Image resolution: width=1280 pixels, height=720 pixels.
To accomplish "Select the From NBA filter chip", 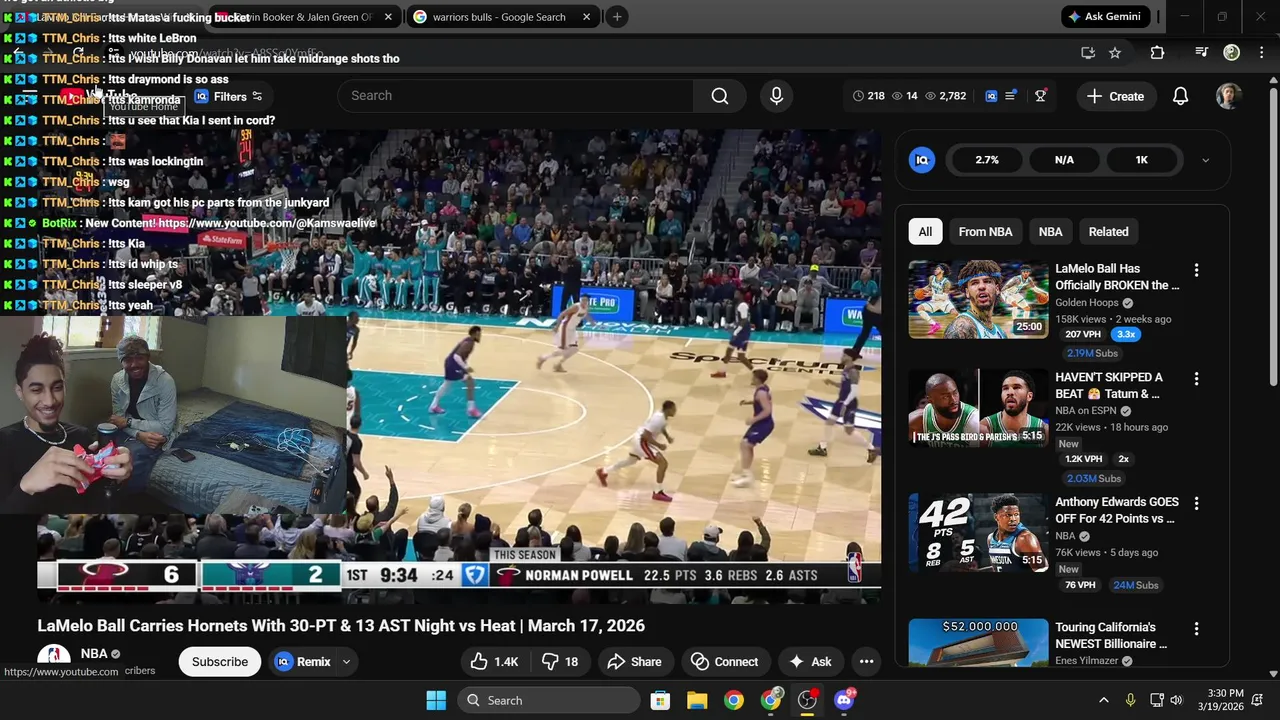I will point(985,232).
